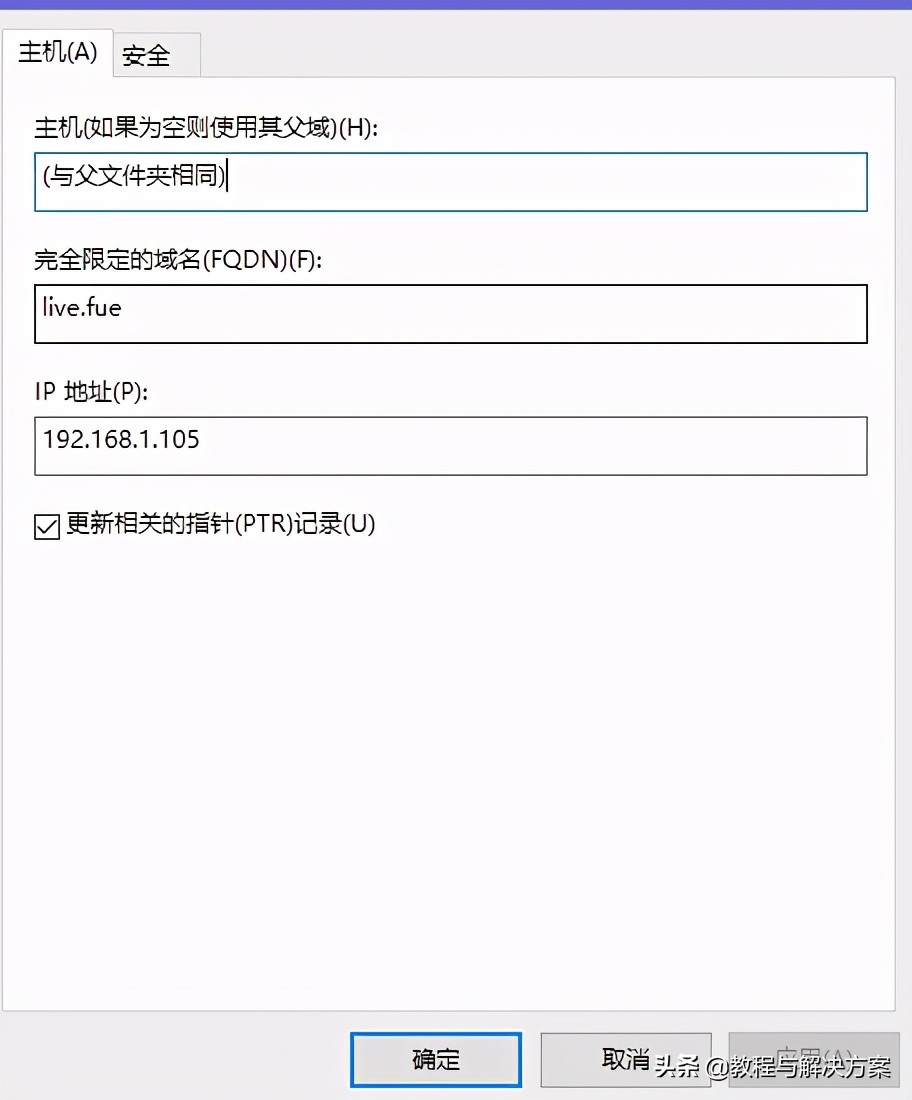Select the 主机(A) tab
Viewport: 912px width, 1100px height.
[x=57, y=53]
